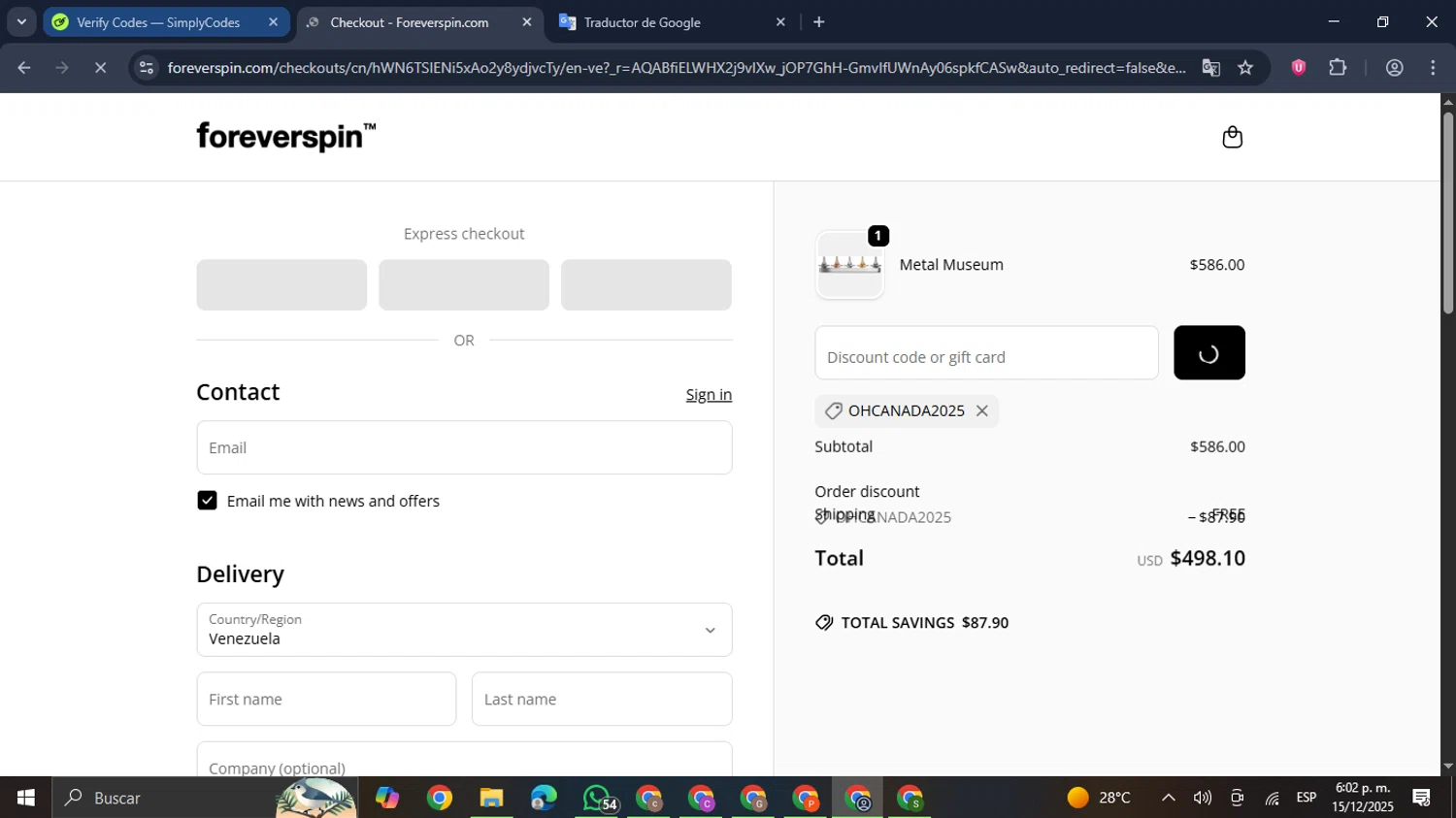1456x818 pixels.
Task: Toggle Email me with news and offers
Action: [x=207, y=501]
